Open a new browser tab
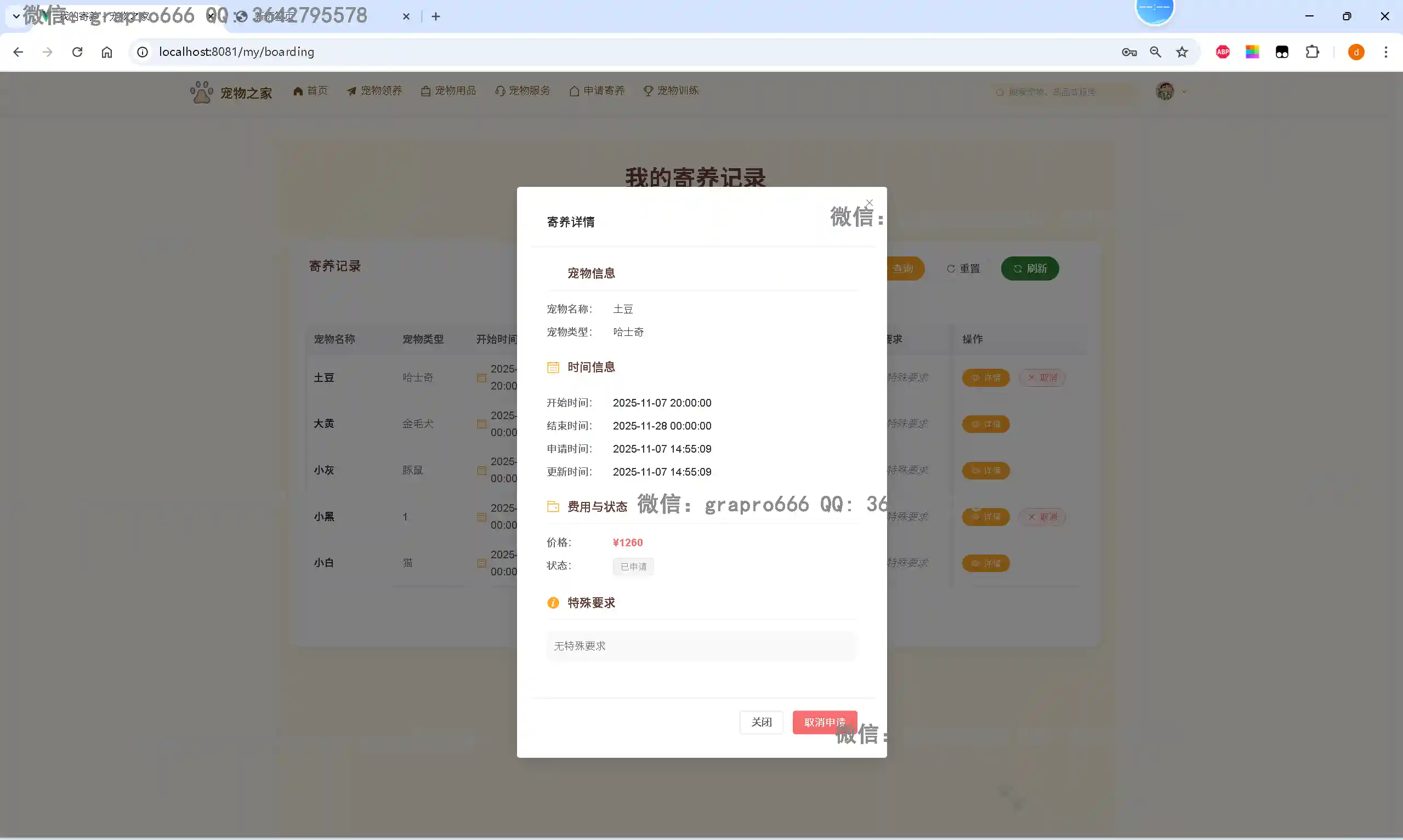1403x840 pixels. 435,16
